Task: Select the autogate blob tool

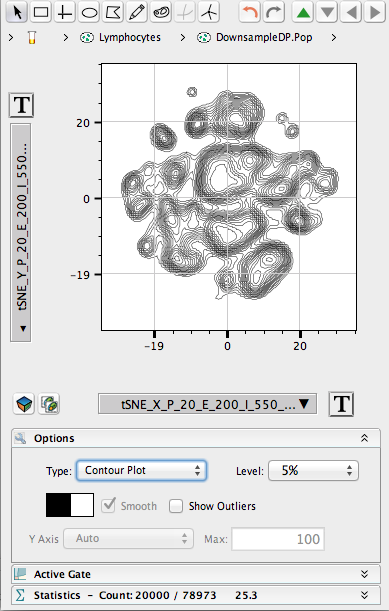Action: [161, 12]
